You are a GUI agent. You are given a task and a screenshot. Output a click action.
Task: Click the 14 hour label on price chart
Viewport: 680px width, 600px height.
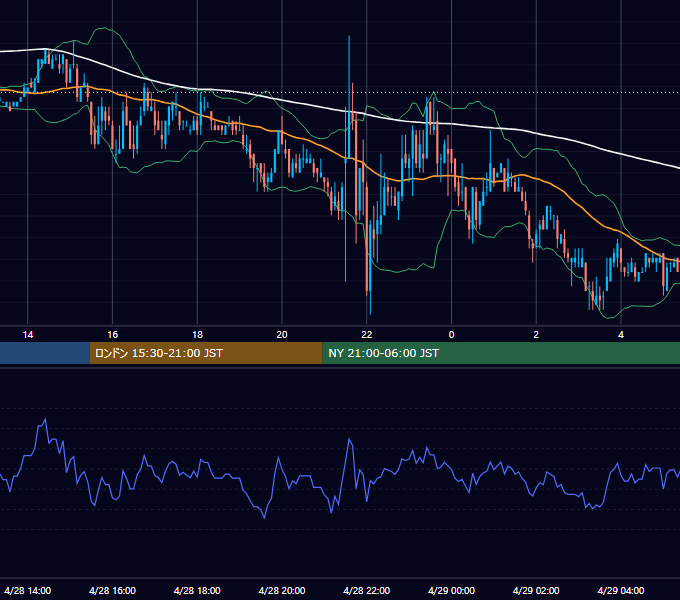coord(28,335)
